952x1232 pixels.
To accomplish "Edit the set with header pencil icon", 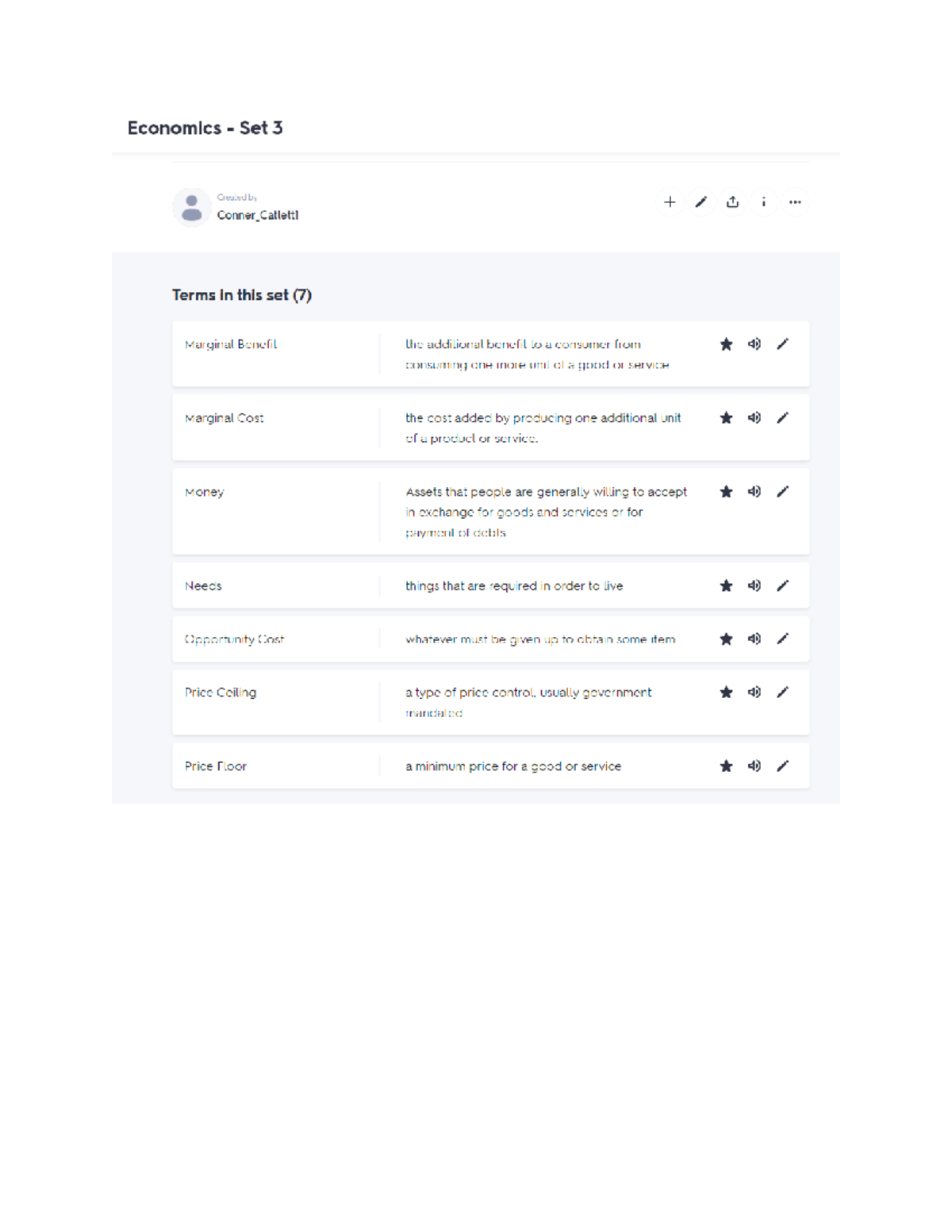I will 701,202.
